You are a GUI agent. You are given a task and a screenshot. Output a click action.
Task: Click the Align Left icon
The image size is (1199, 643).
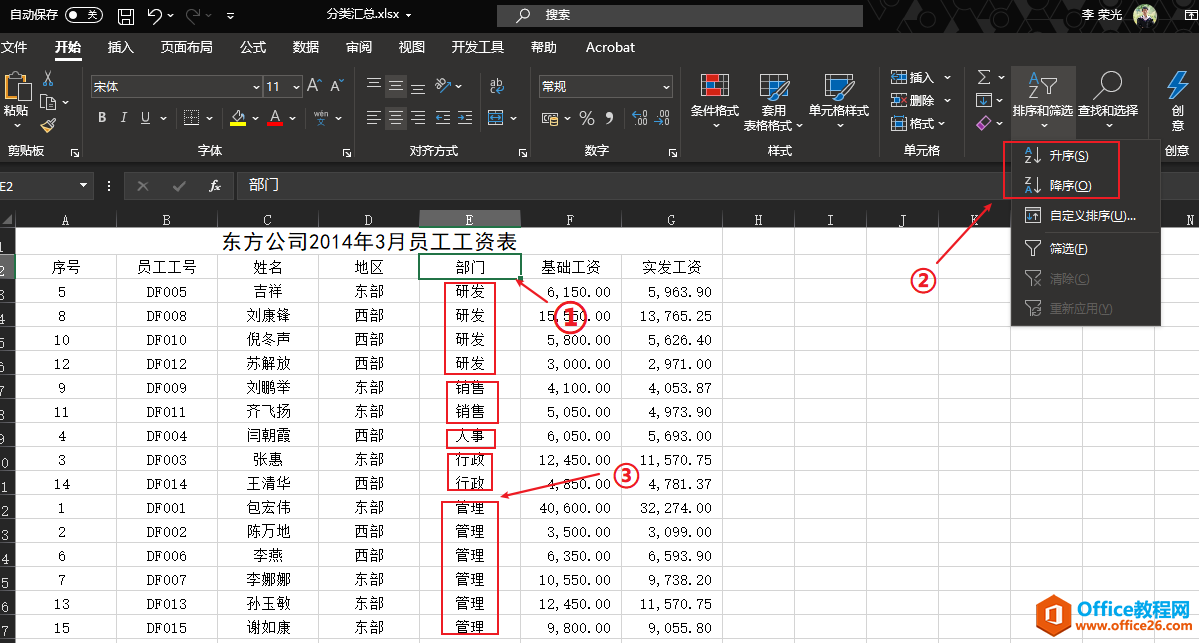(373, 118)
